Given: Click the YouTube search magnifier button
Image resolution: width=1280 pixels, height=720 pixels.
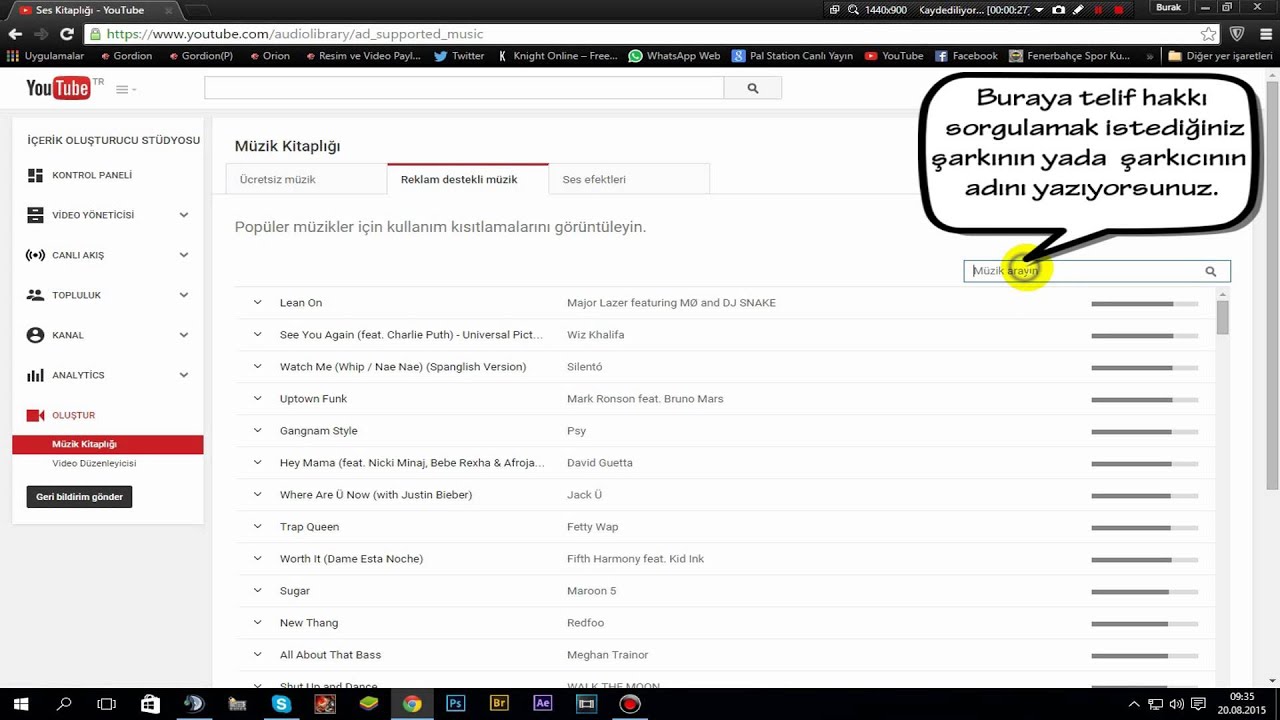Looking at the screenshot, I should [x=753, y=88].
